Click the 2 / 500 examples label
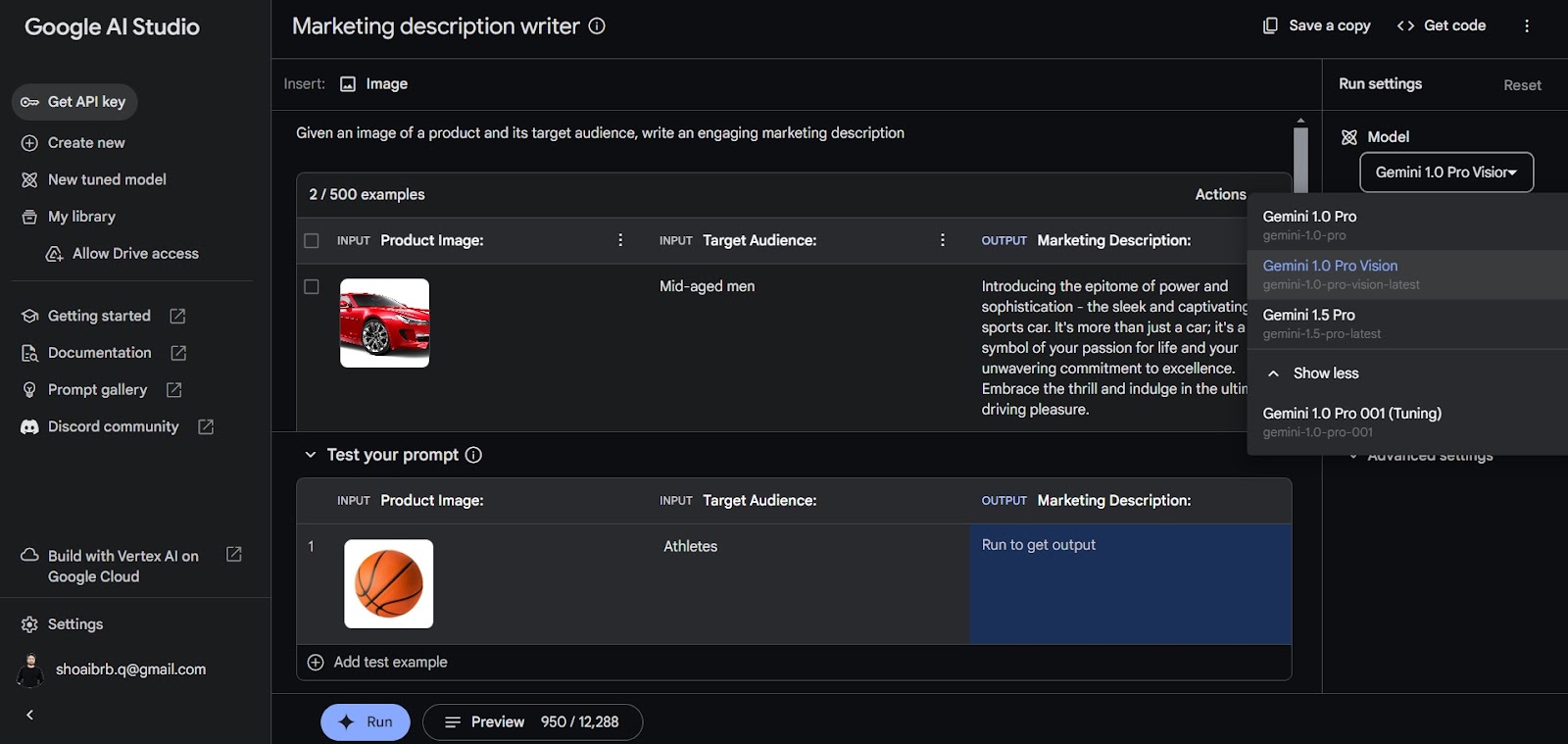1568x744 pixels. [x=367, y=195]
